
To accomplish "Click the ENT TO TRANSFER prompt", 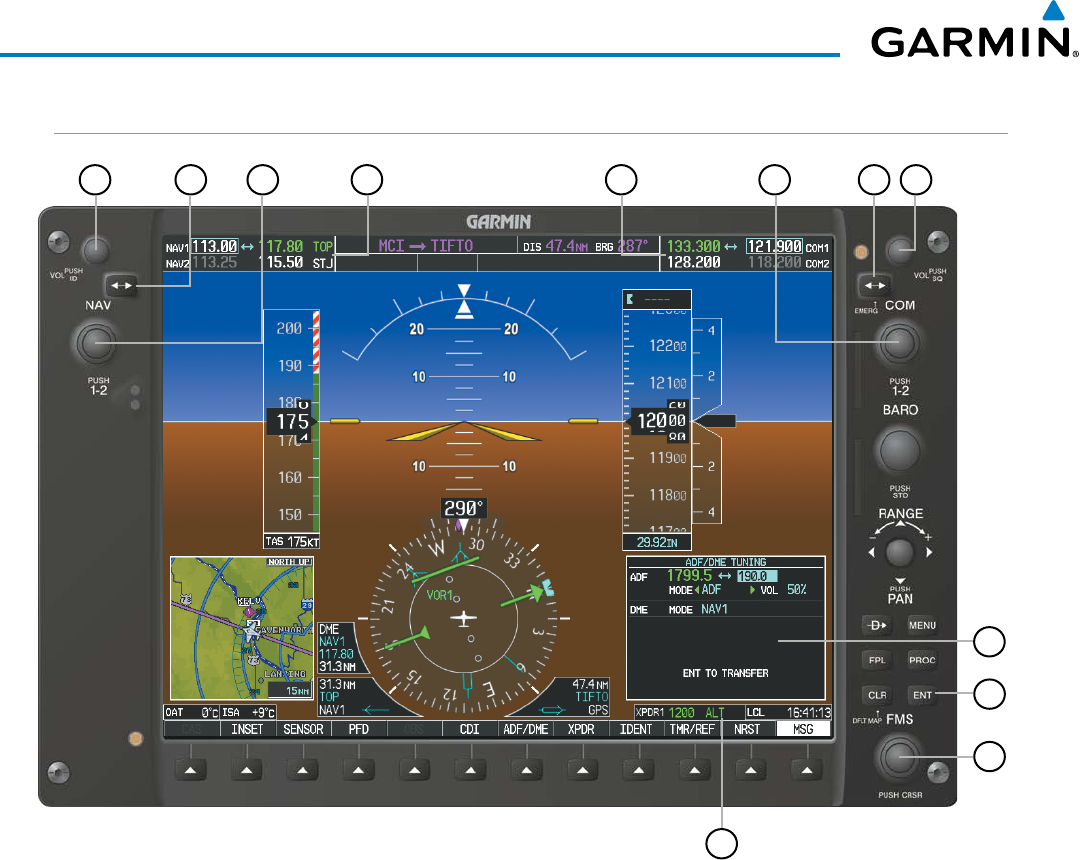I will pos(725,673).
